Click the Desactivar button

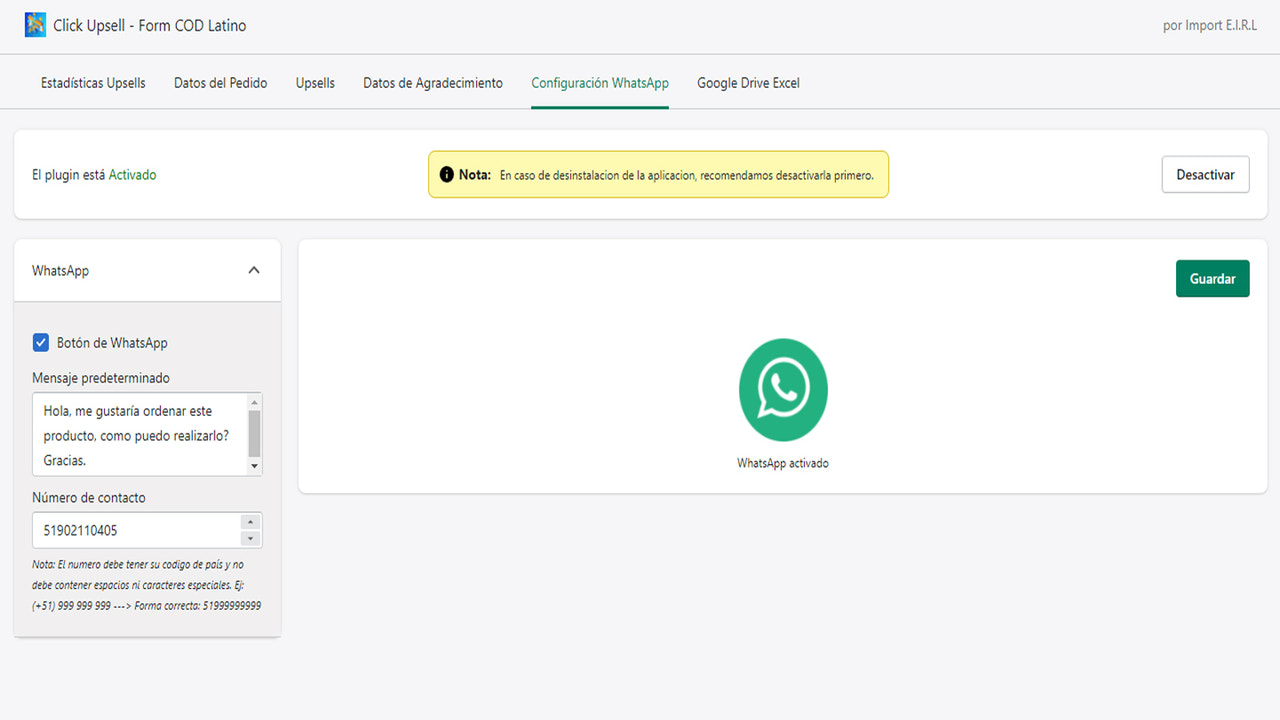pos(1205,174)
